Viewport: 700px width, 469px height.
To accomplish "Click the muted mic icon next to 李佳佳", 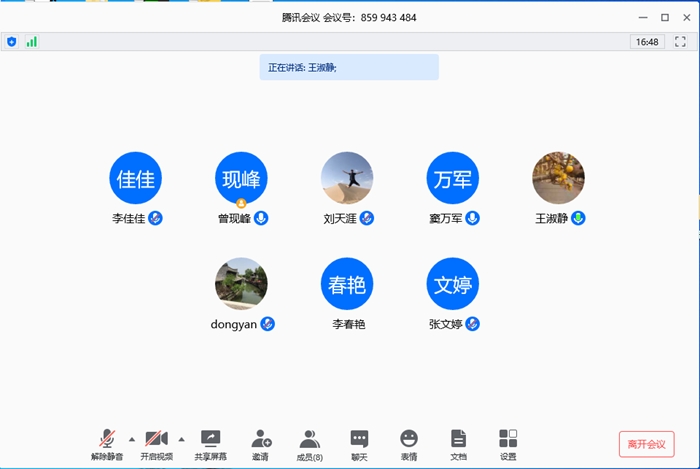I will click(155, 218).
